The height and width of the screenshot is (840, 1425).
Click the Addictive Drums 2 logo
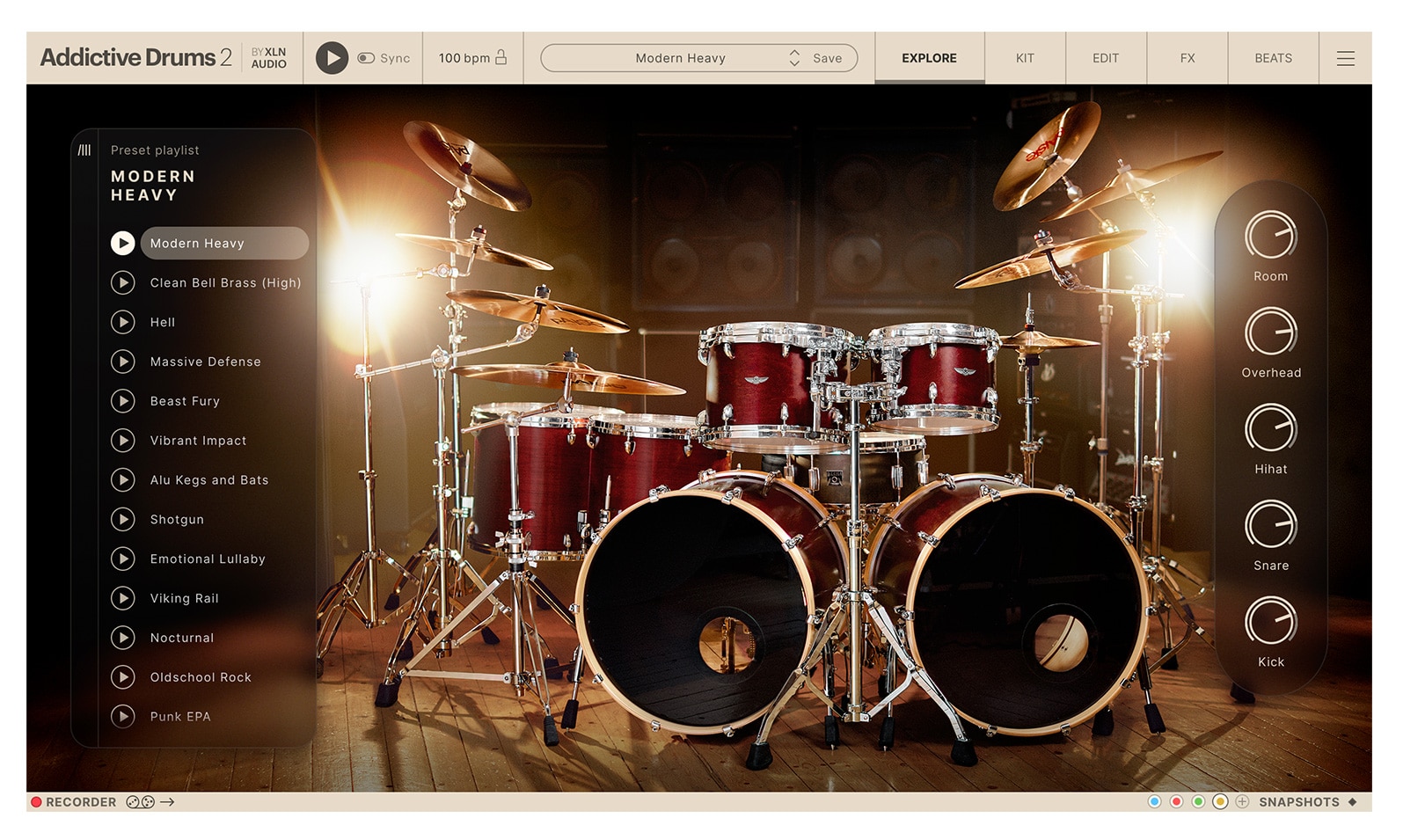[x=136, y=57]
